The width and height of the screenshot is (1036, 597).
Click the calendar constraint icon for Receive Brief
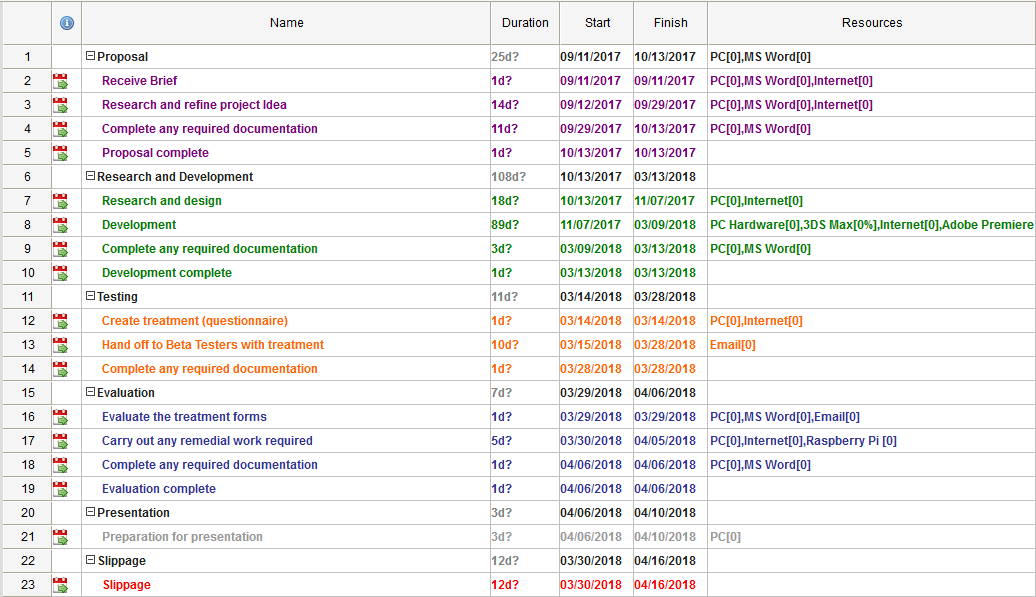[x=60, y=81]
